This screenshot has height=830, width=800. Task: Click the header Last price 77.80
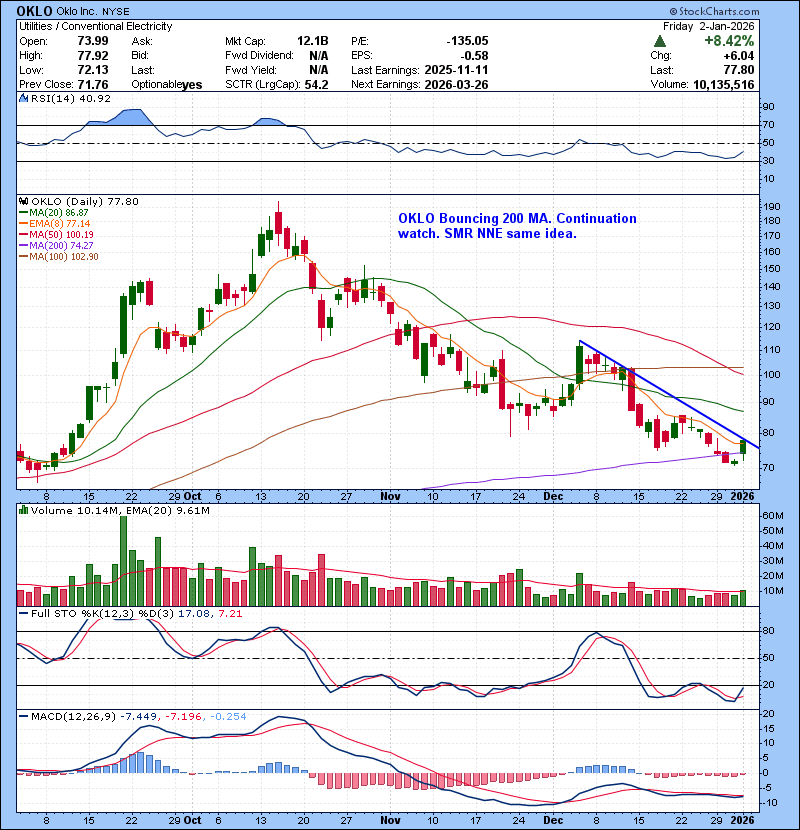tap(739, 70)
